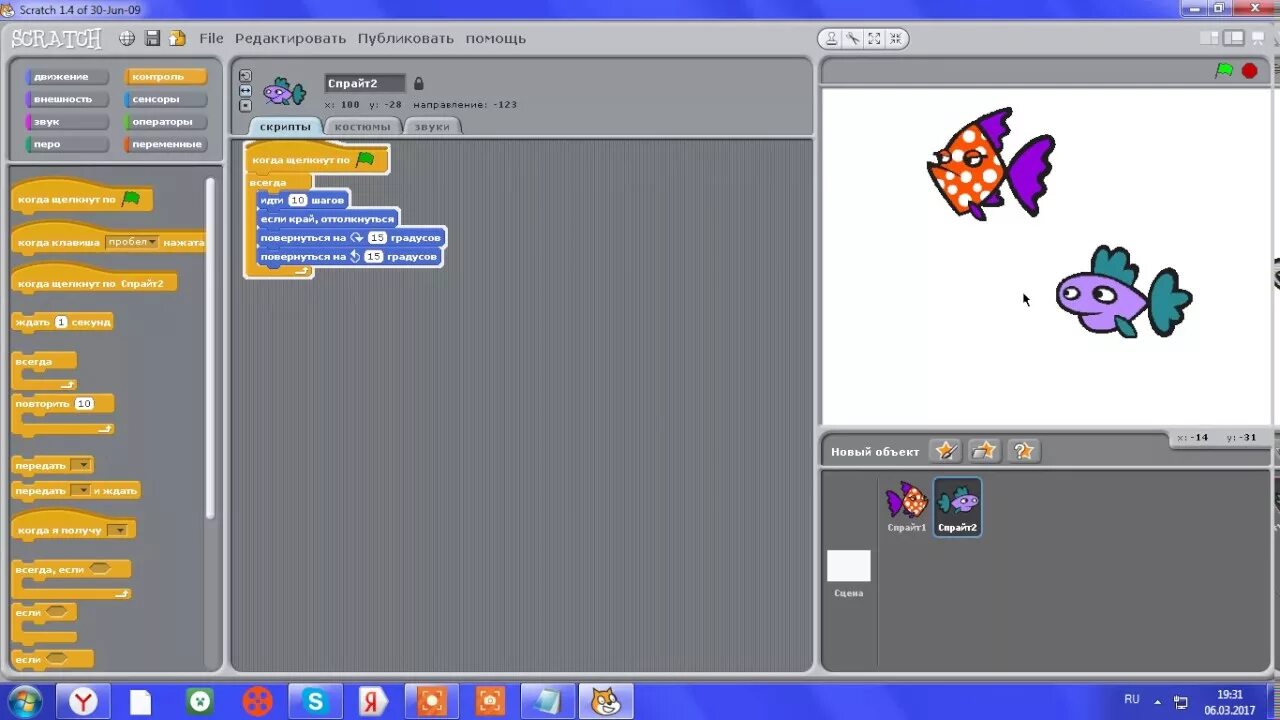Switch to the звуки tab
This screenshot has height=720, width=1280.
coord(432,126)
